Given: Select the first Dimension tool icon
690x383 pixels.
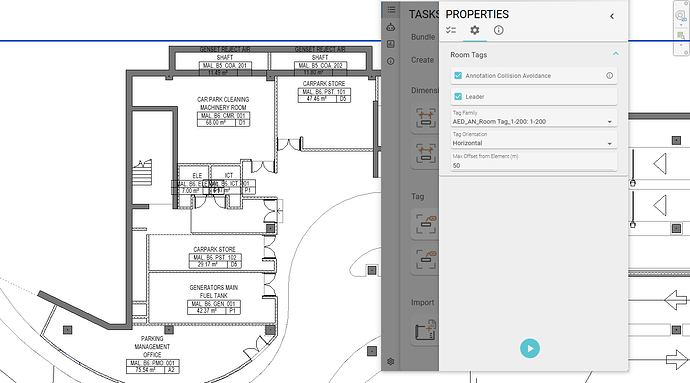Looking at the screenshot, I should tap(425, 118).
